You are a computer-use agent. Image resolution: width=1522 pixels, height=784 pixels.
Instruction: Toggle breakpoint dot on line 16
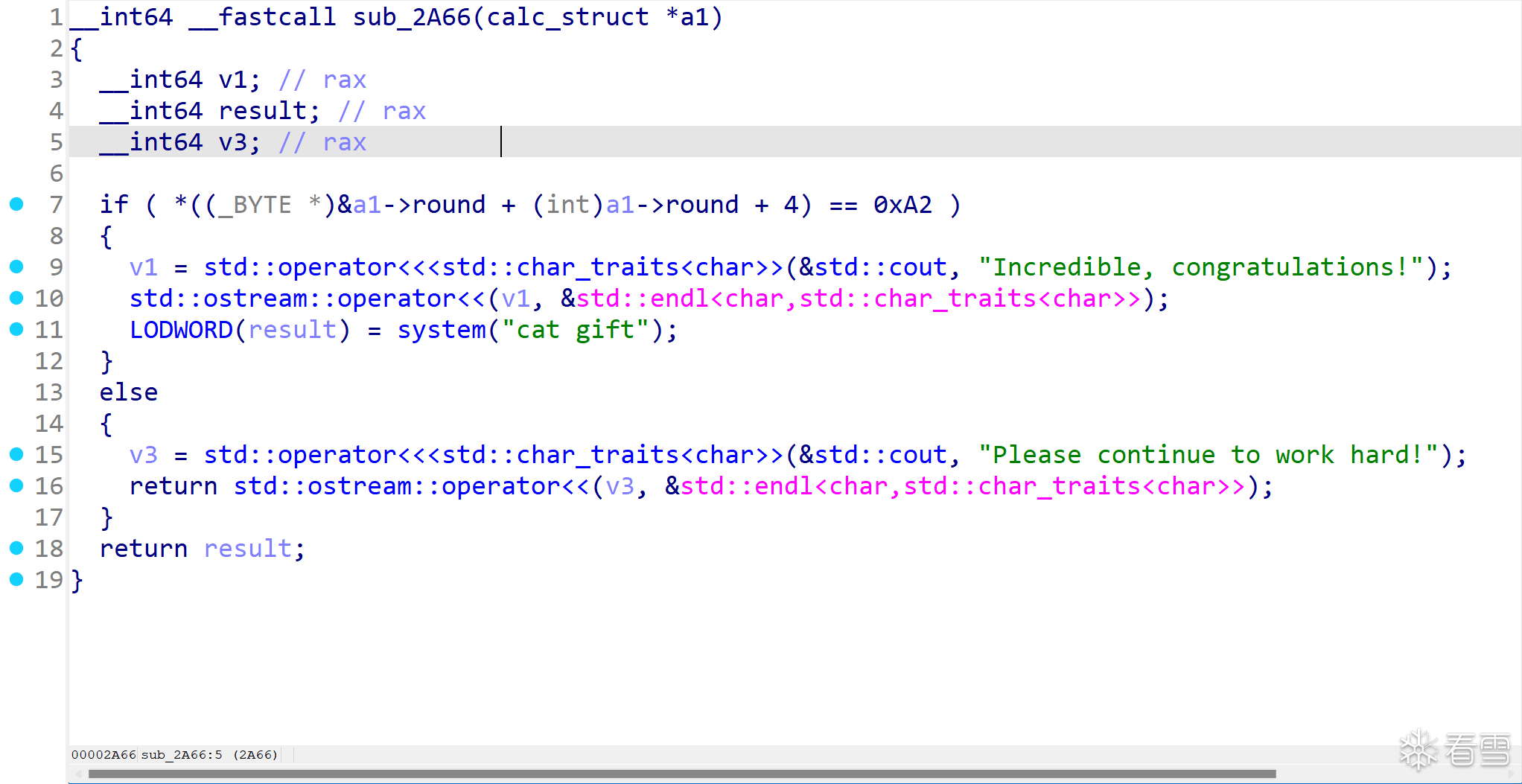pyautogui.click(x=16, y=485)
